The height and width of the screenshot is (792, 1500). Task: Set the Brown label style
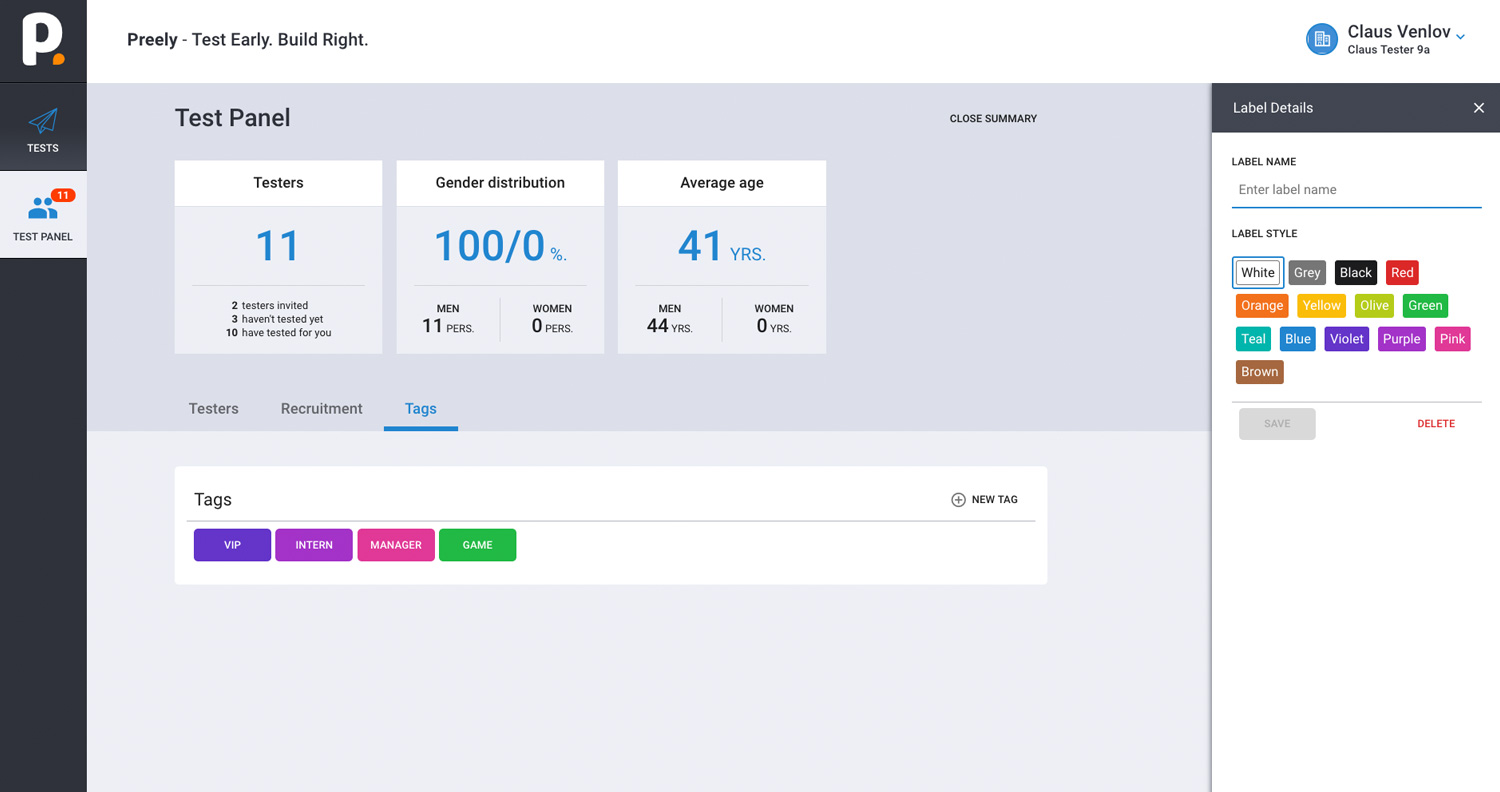pyautogui.click(x=1260, y=372)
